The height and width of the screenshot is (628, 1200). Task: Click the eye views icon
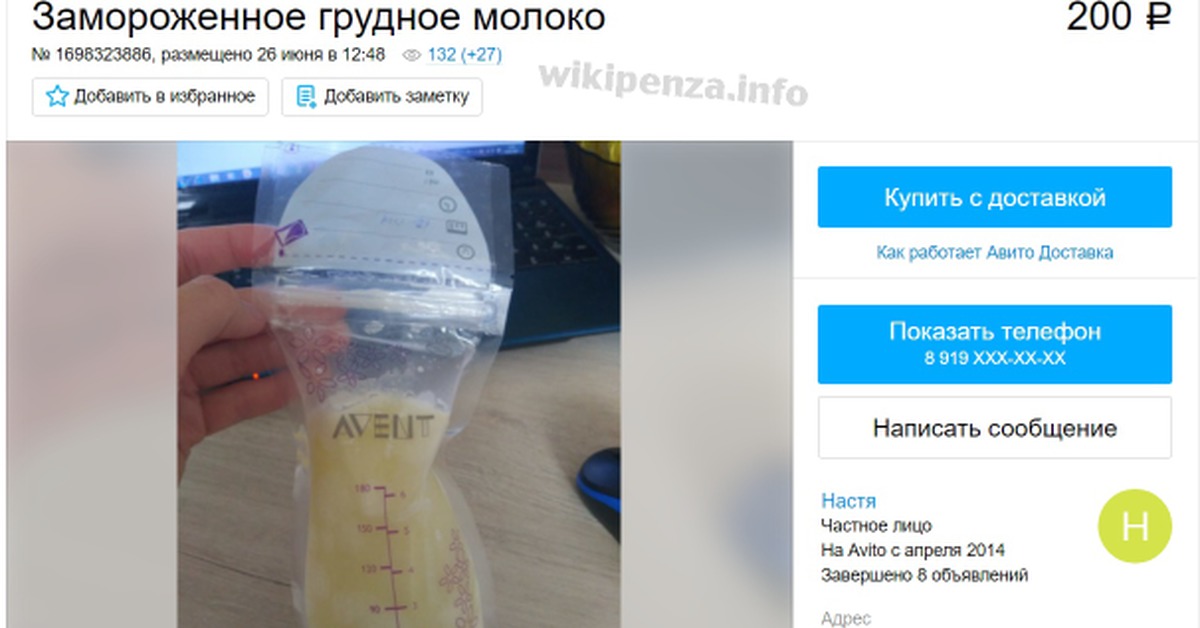click(411, 56)
